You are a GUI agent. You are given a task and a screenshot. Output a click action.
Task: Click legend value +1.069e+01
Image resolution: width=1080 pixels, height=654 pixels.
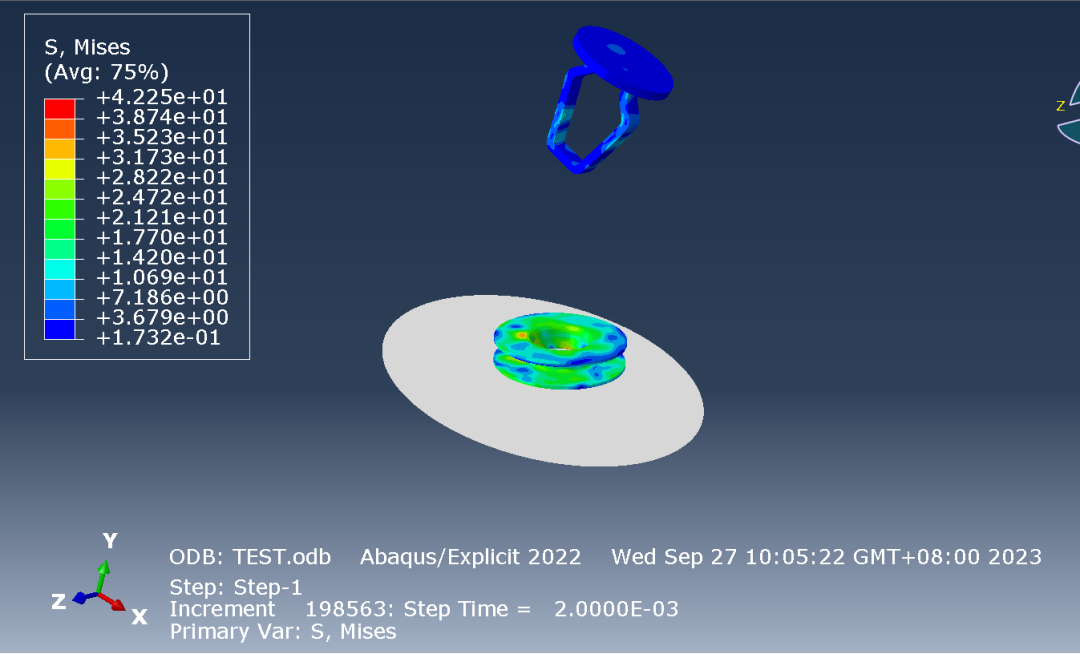point(162,277)
